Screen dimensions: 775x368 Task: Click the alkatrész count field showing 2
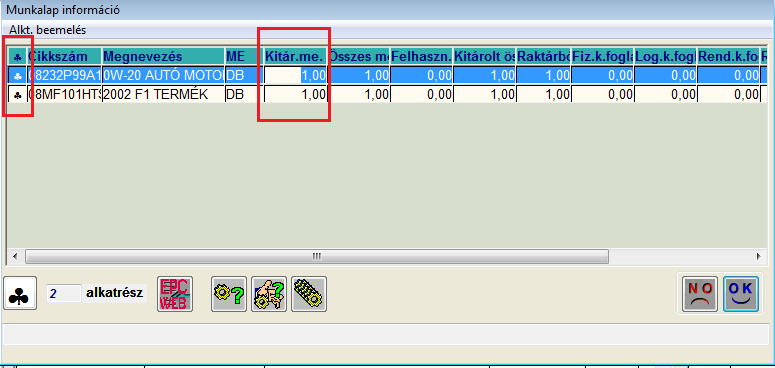(x=63, y=293)
